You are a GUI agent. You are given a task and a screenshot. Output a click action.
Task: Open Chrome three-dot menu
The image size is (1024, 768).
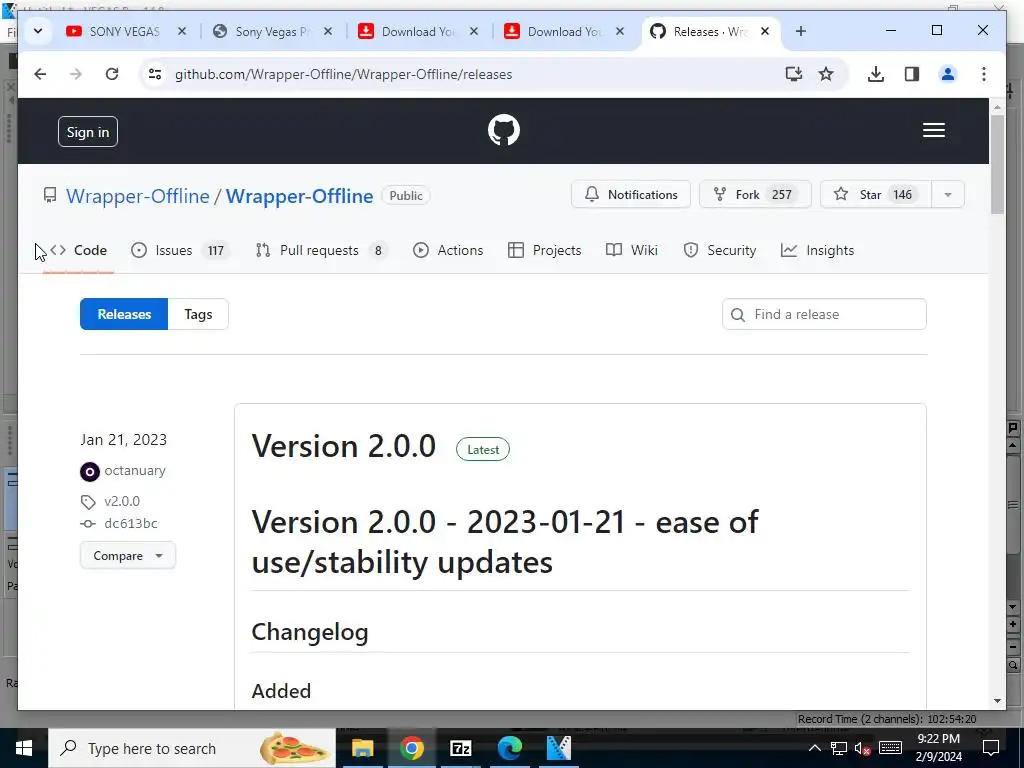click(984, 74)
